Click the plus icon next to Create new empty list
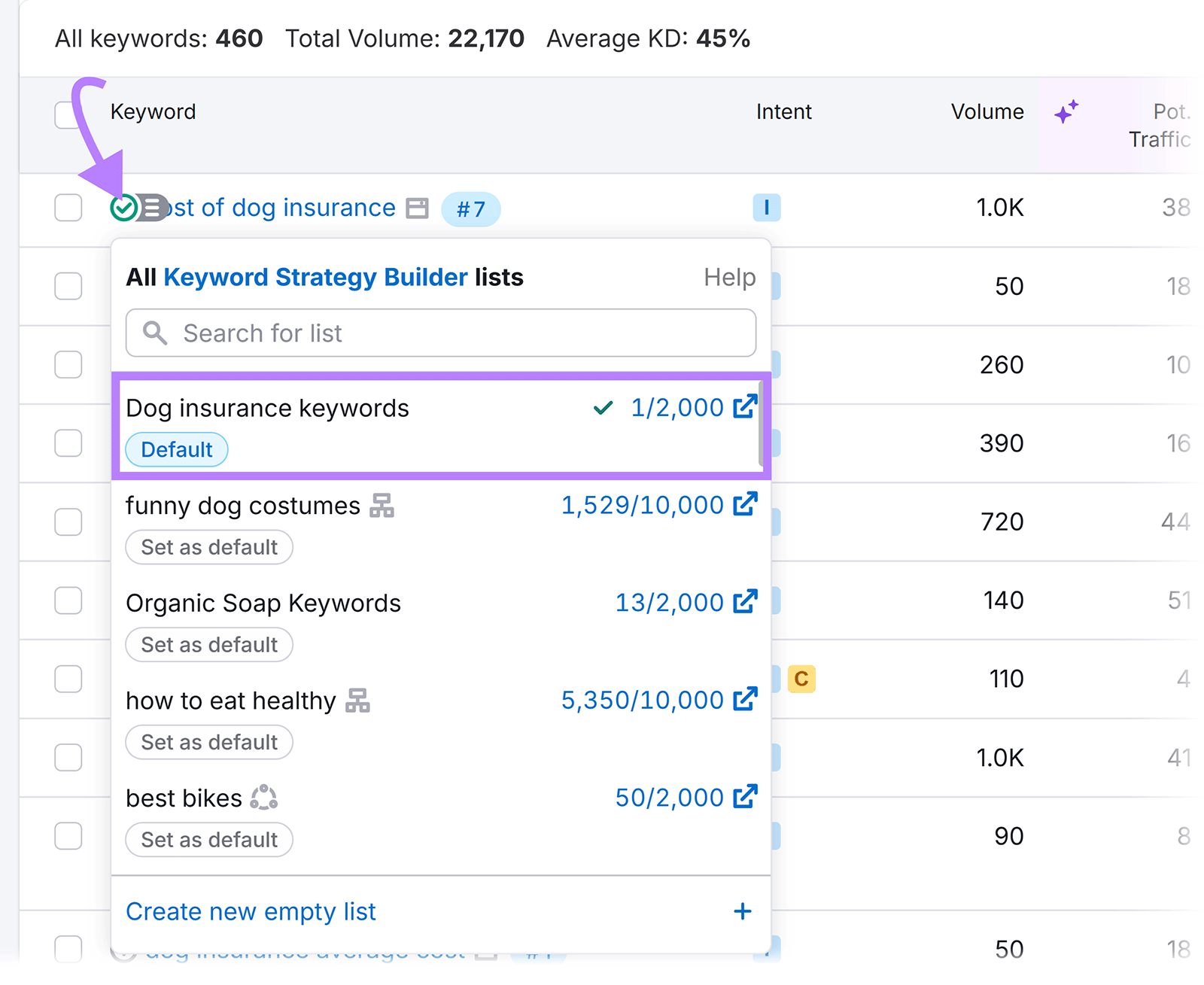Viewport: 1204px width, 985px height. (x=742, y=911)
